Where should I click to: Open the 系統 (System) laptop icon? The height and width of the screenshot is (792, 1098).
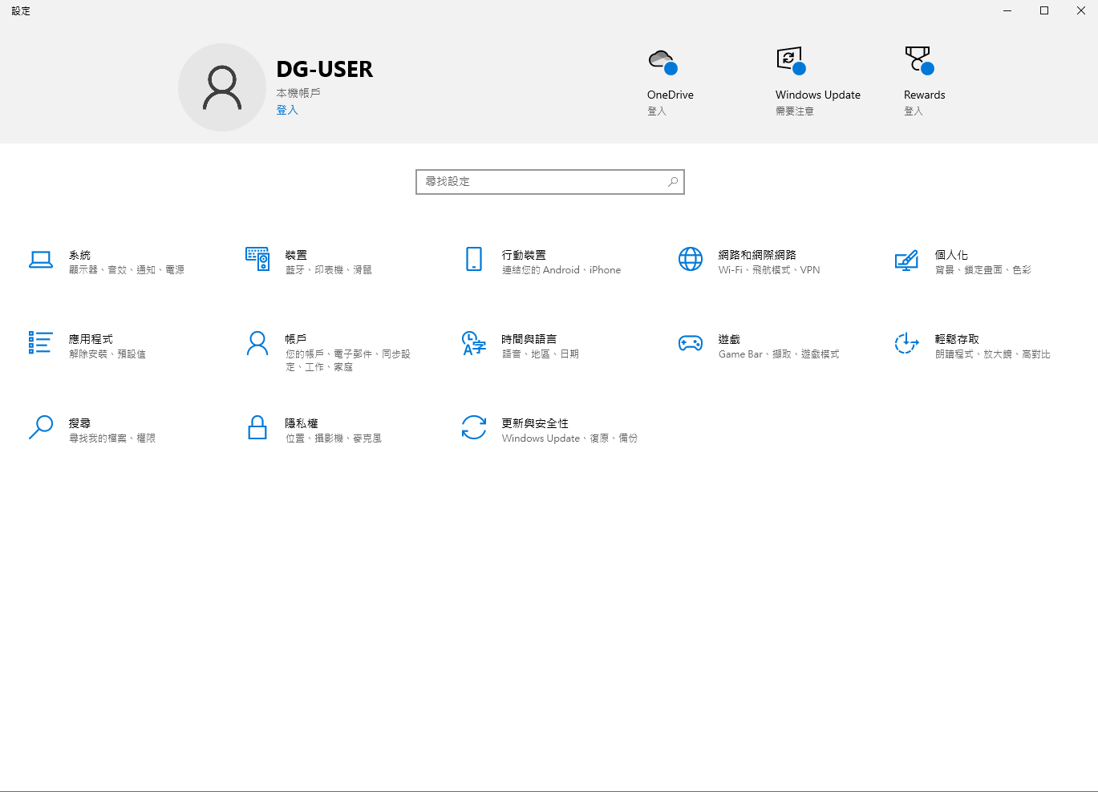pyautogui.click(x=41, y=260)
